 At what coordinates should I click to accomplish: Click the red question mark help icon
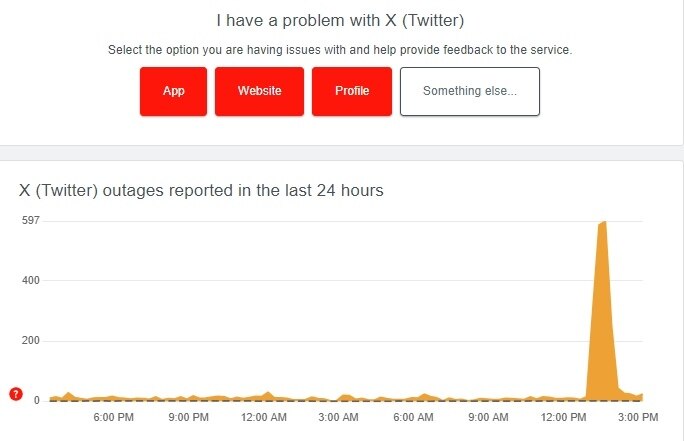(15, 394)
